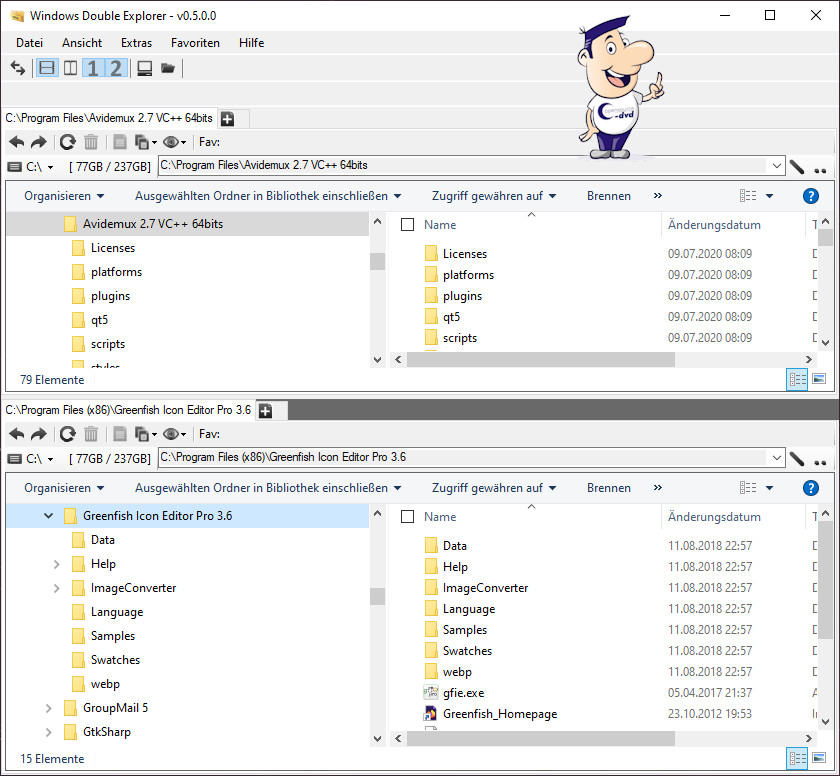The height and width of the screenshot is (776, 840).
Task: Click Brennen in the upper pane toolbar
Action: click(x=608, y=196)
